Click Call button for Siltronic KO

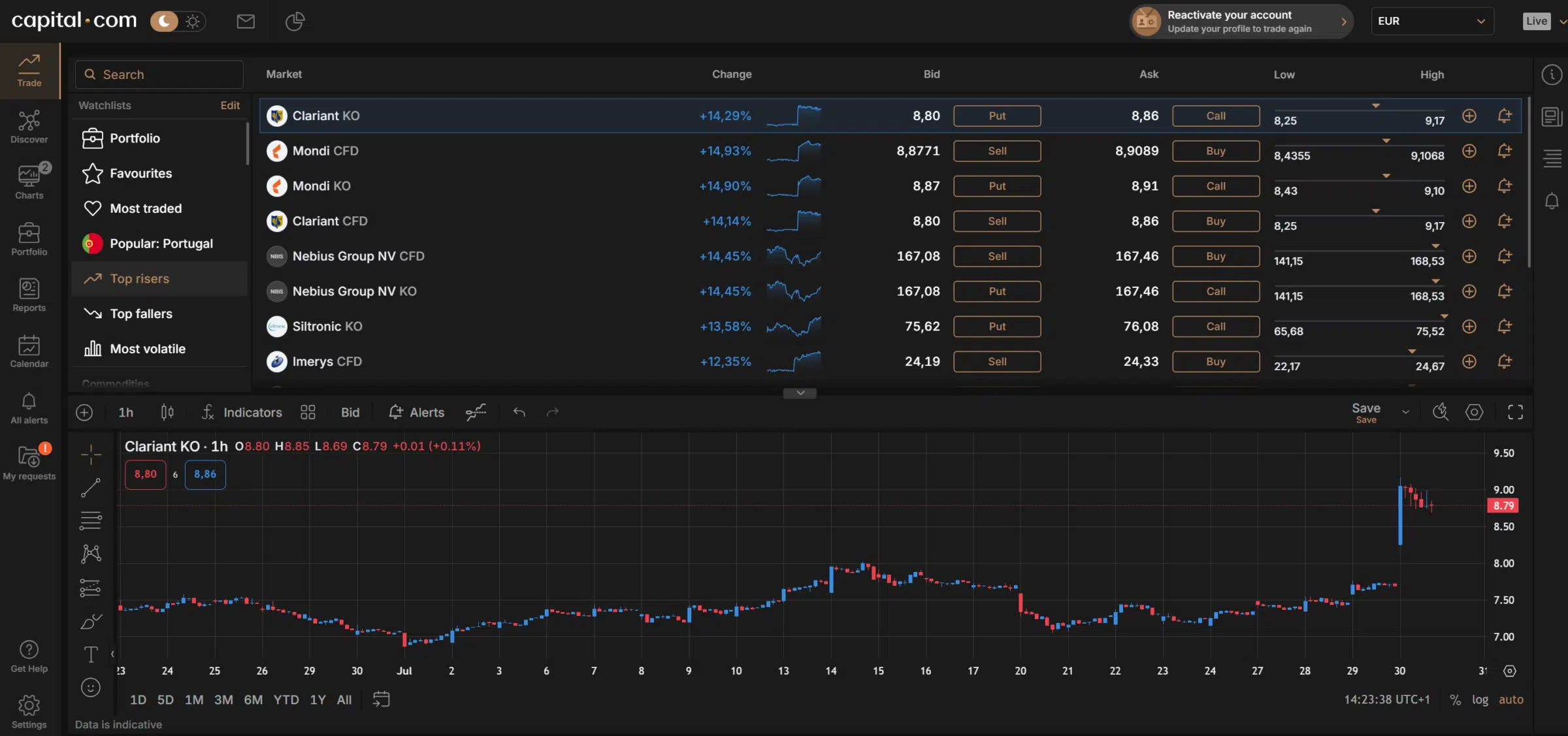tap(1216, 327)
